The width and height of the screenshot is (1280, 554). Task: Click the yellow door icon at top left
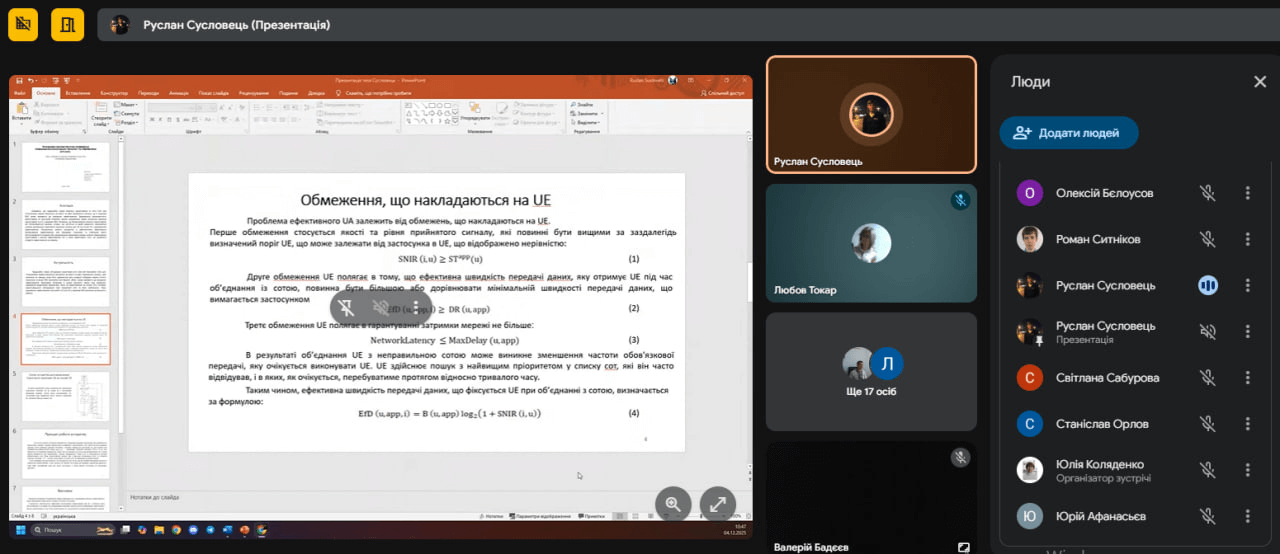[x=68, y=24]
